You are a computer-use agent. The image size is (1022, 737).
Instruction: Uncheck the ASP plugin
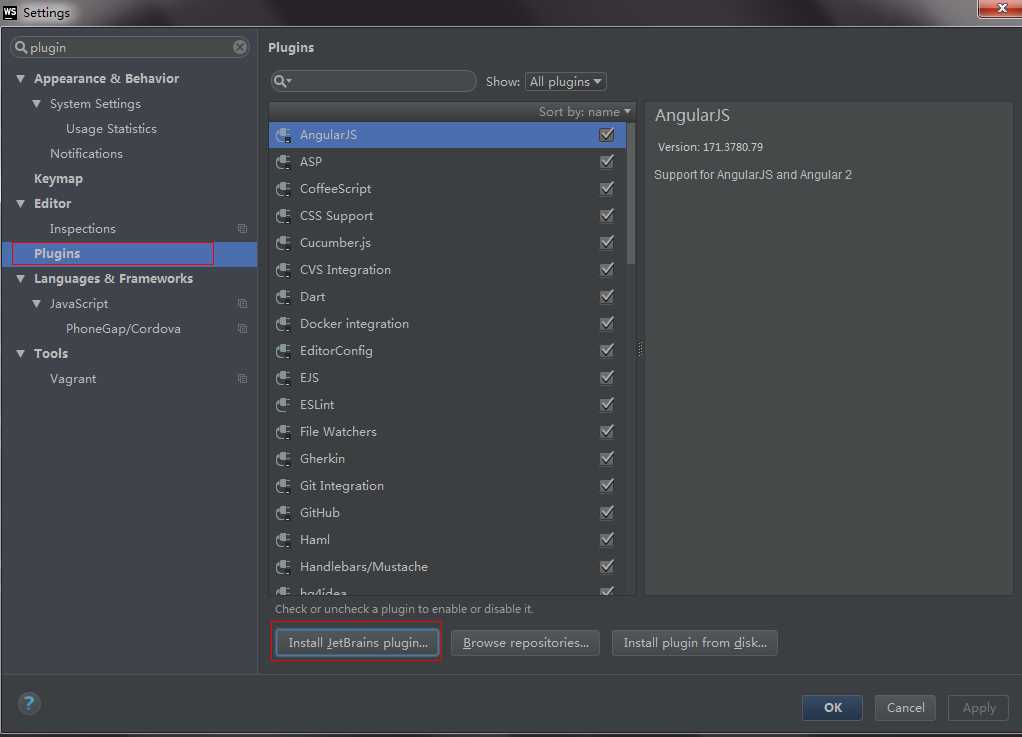click(x=607, y=162)
